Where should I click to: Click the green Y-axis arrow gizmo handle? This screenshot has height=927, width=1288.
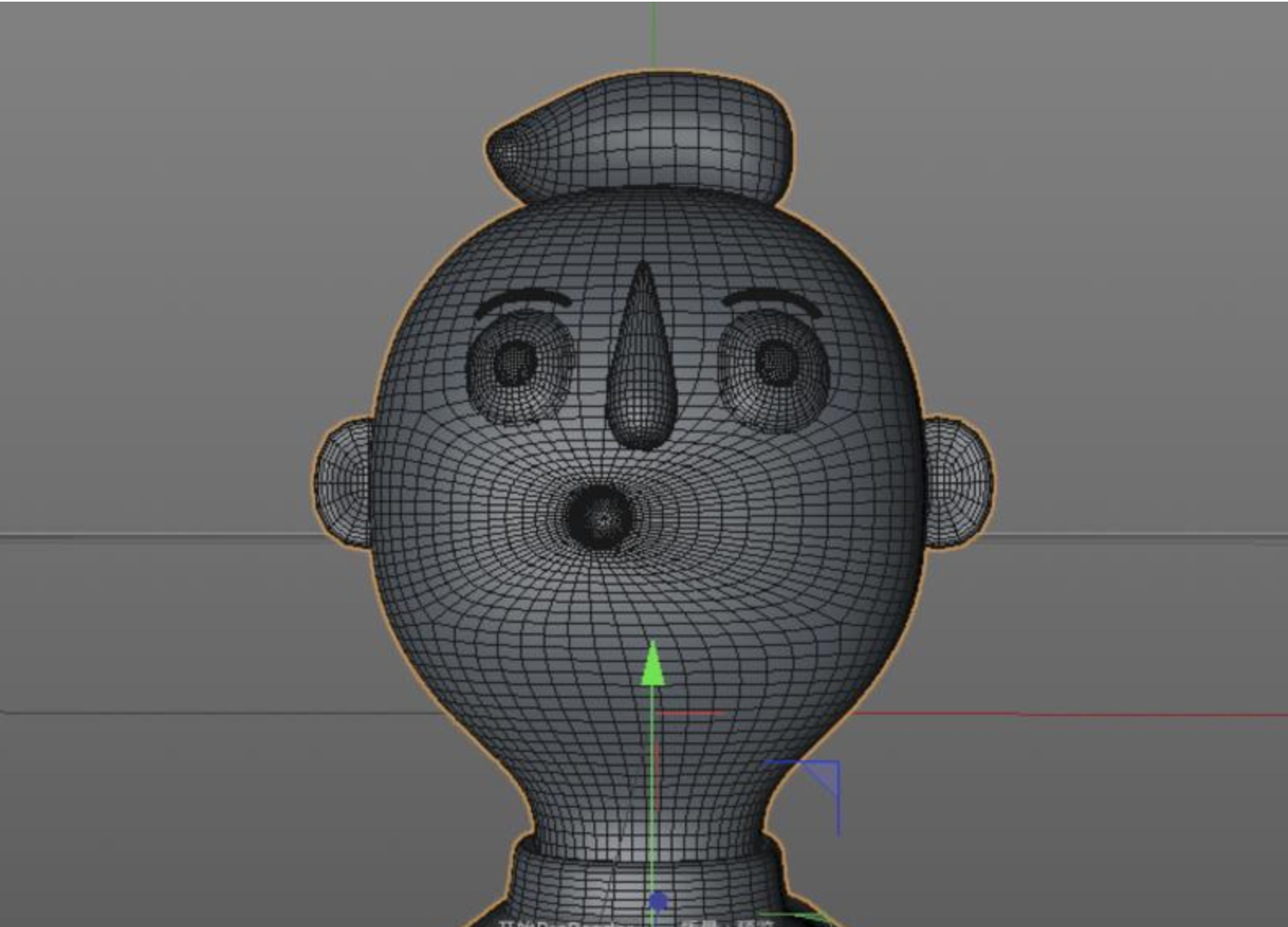652,663
